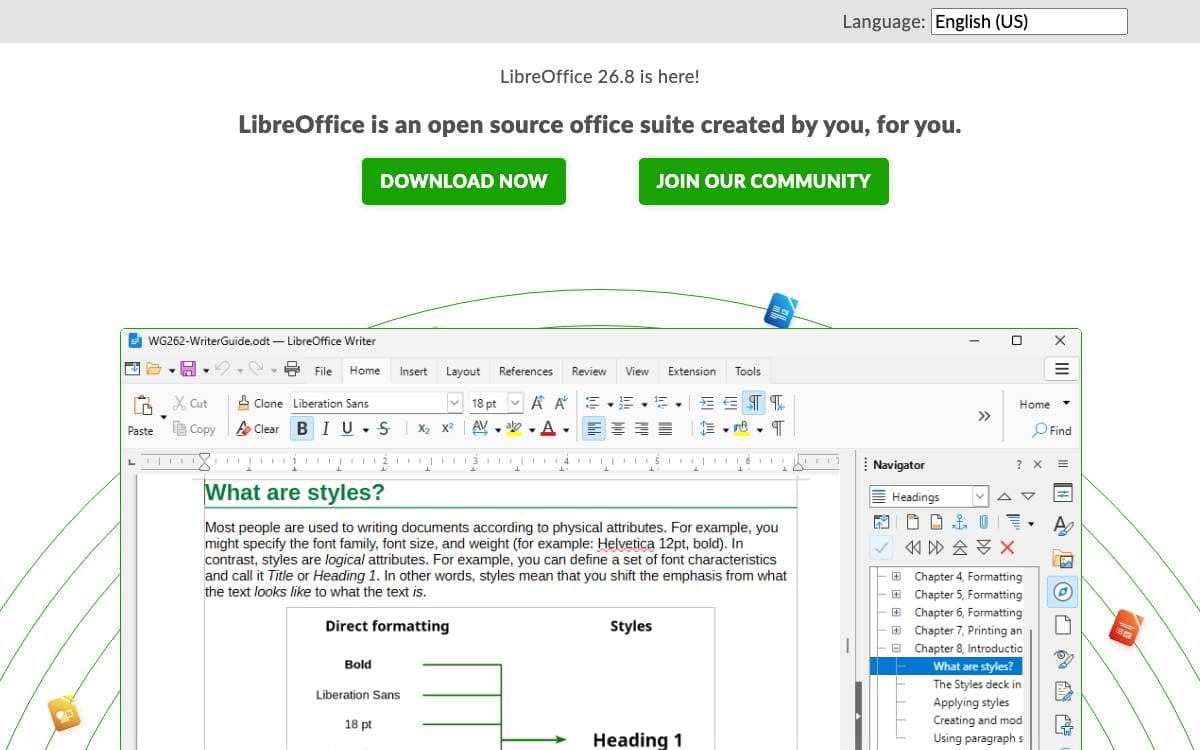1200x750 pixels.
Task: Click the red X delete icon in Navigator
Action: point(1007,547)
